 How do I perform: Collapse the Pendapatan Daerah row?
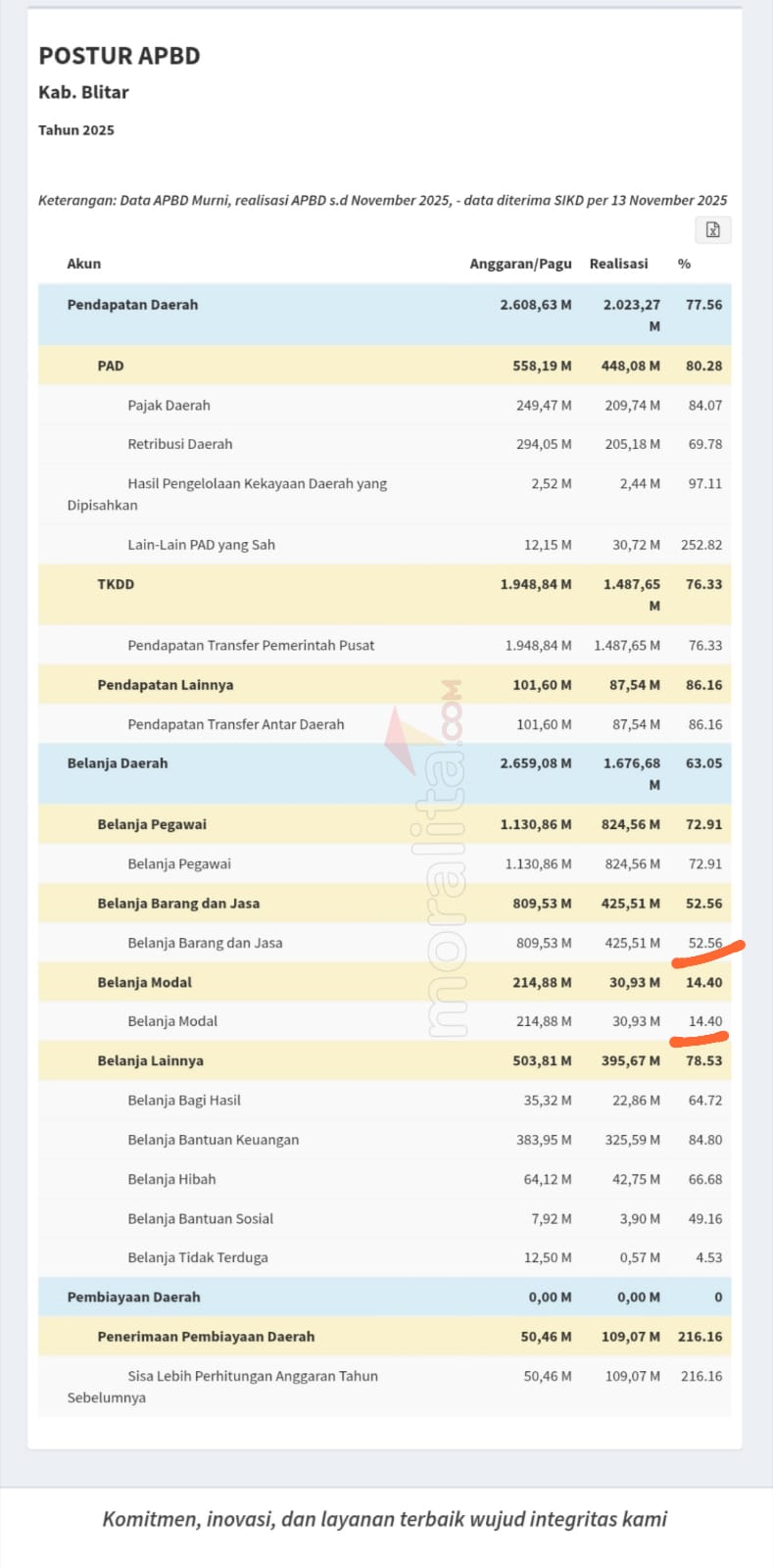(x=132, y=304)
